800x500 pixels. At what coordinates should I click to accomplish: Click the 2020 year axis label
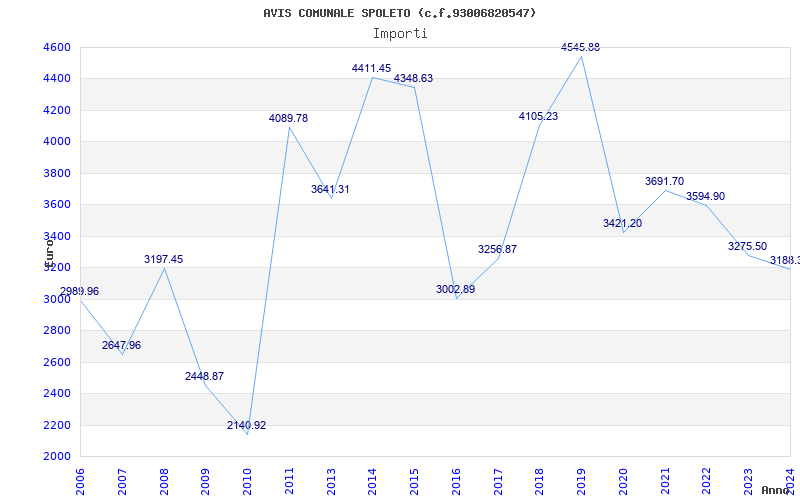tap(623, 482)
